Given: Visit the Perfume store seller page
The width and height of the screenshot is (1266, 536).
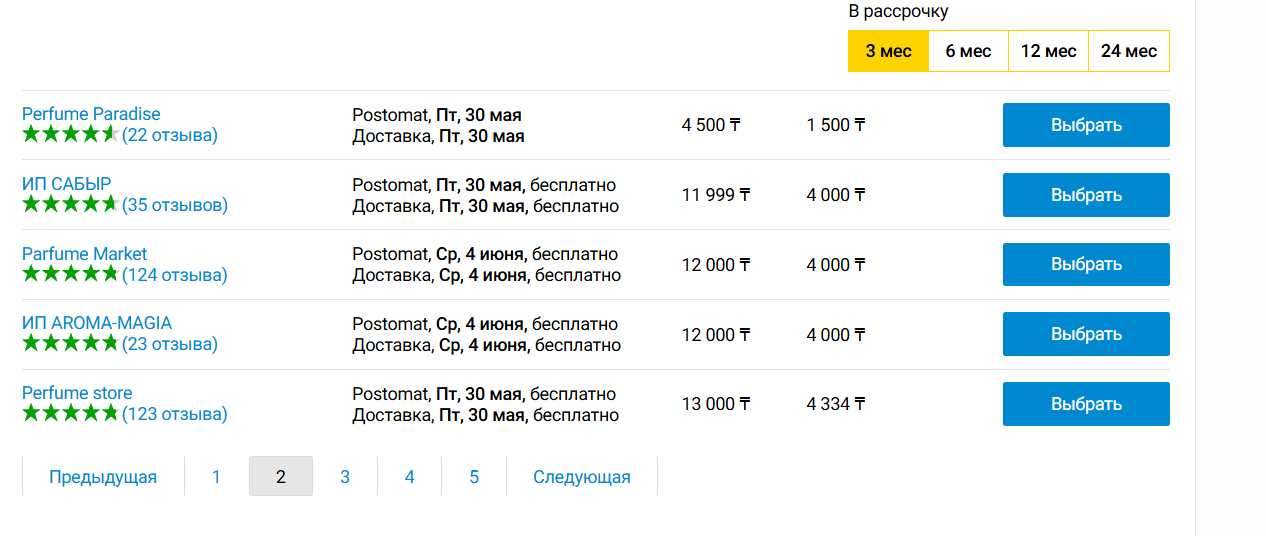Looking at the screenshot, I should (77, 393).
